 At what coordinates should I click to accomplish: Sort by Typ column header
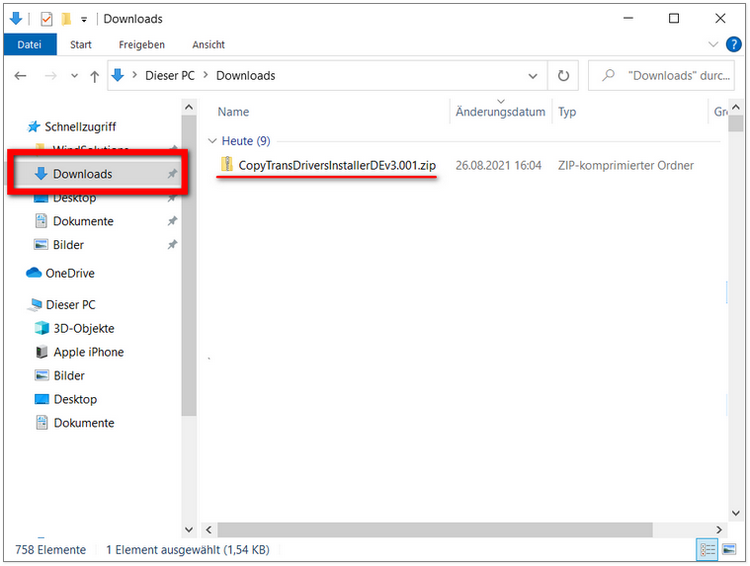pyautogui.click(x=567, y=112)
